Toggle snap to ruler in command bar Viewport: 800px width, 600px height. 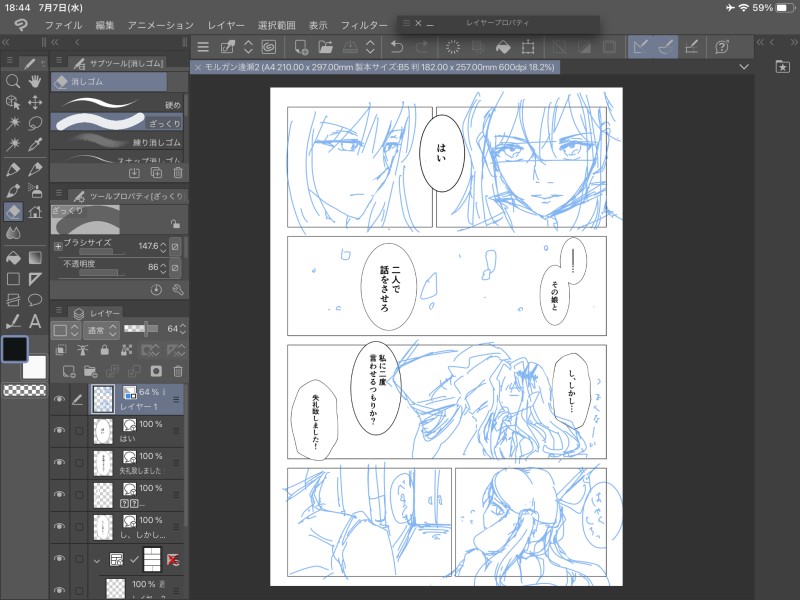click(640, 47)
